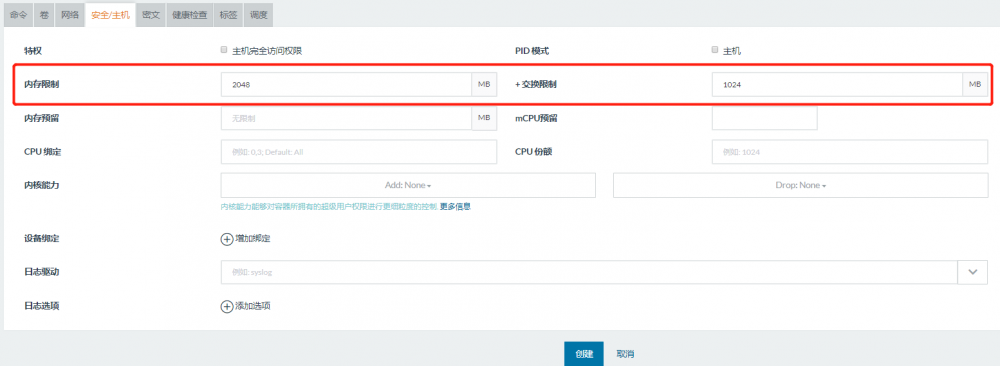This screenshot has width=1000, height=366.
Task: Click the 添加选项 link text
Action: pyautogui.click(x=253, y=306)
